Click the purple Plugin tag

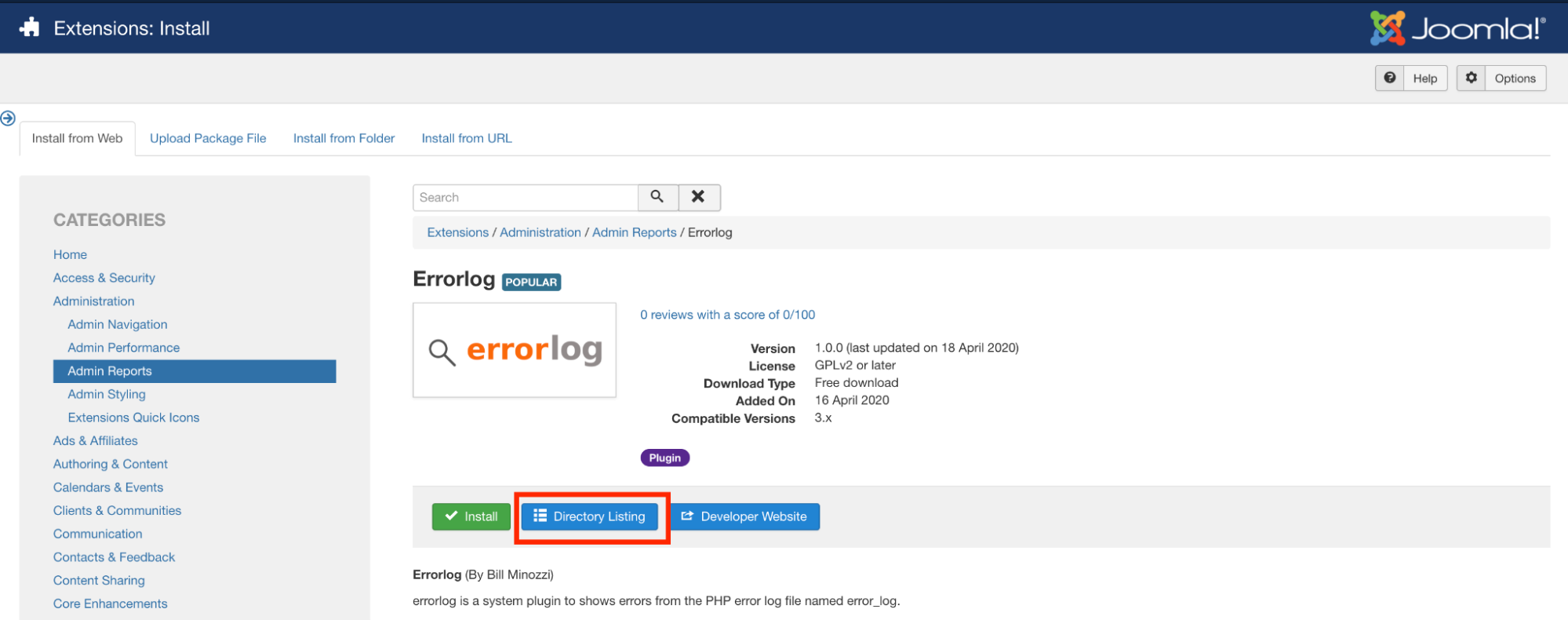(x=665, y=458)
